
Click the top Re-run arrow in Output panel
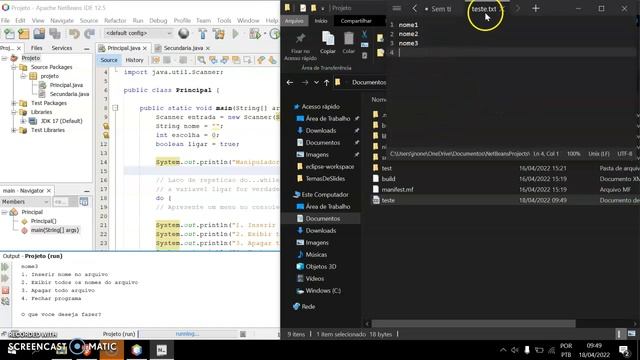(x=5, y=267)
